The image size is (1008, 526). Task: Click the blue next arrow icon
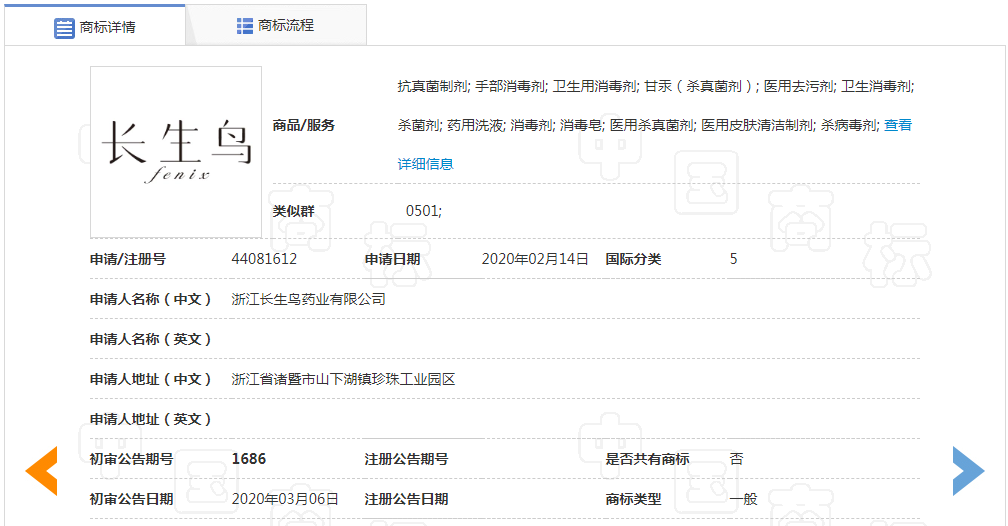[967, 471]
